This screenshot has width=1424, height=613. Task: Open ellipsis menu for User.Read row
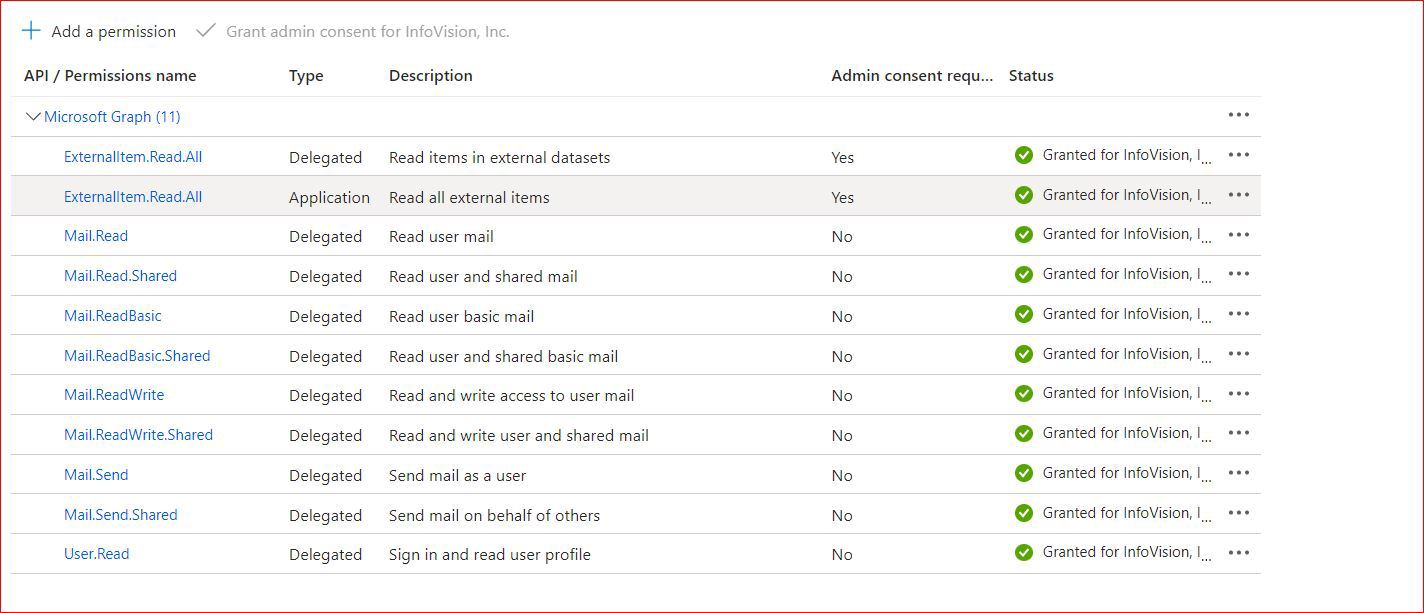(1239, 552)
